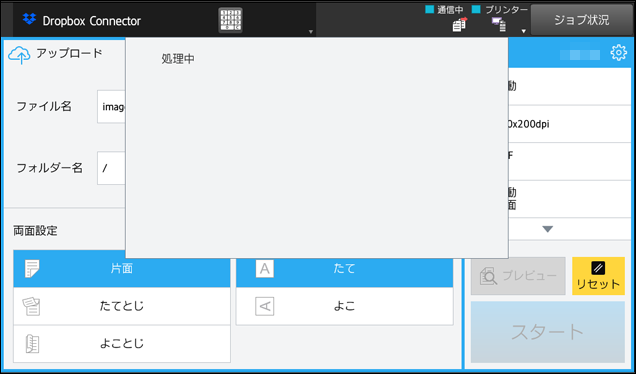The image size is (636, 374).
Task: Click the たて letter A icon
Action: pyautogui.click(x=264, y=269)
